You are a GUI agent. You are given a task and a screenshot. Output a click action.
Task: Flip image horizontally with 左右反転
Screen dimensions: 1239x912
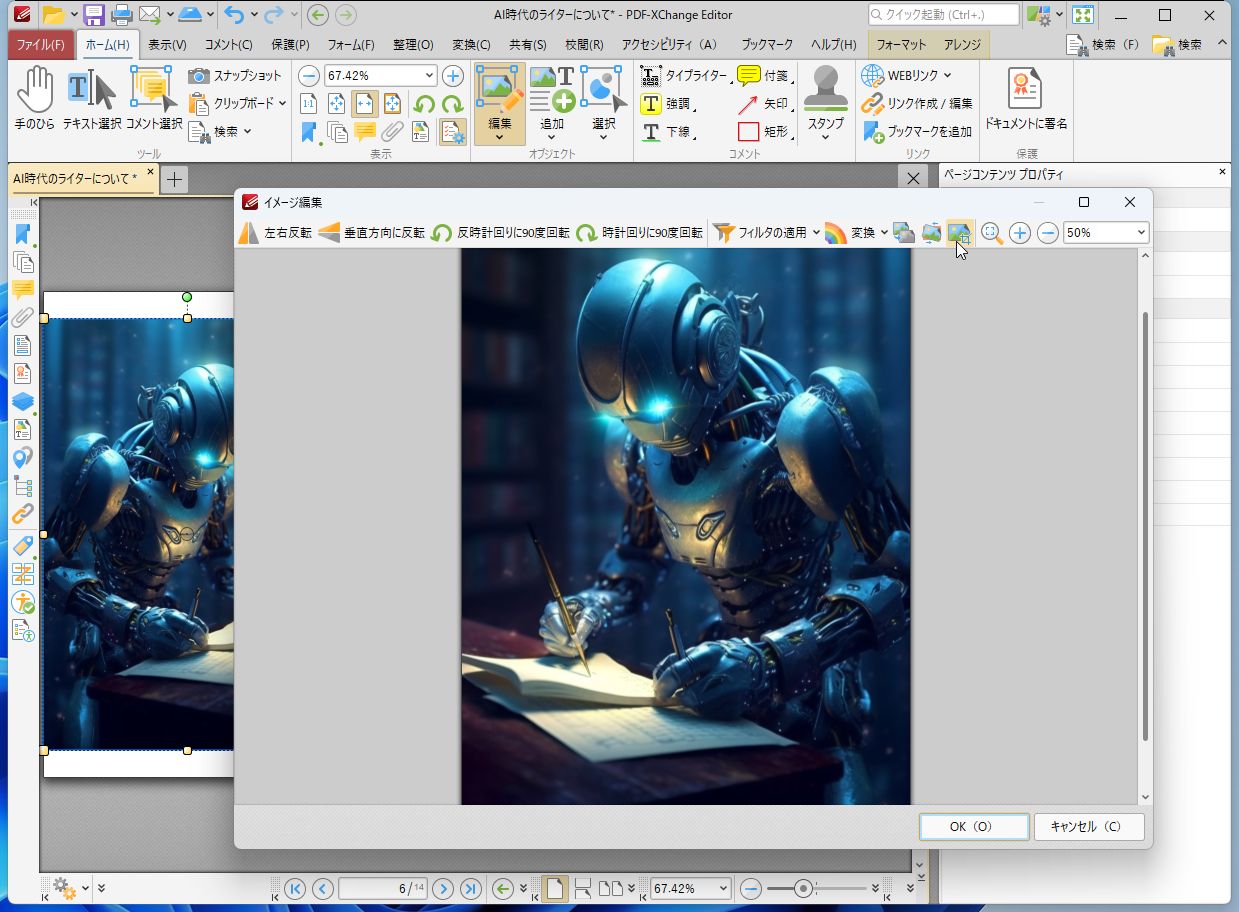275,232
